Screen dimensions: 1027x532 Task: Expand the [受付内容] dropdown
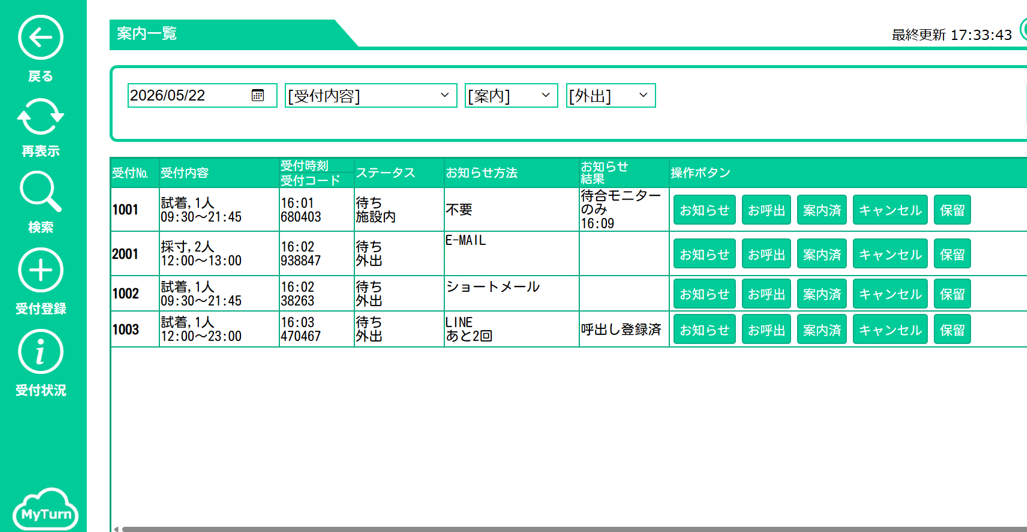click(x=371, y=96)
